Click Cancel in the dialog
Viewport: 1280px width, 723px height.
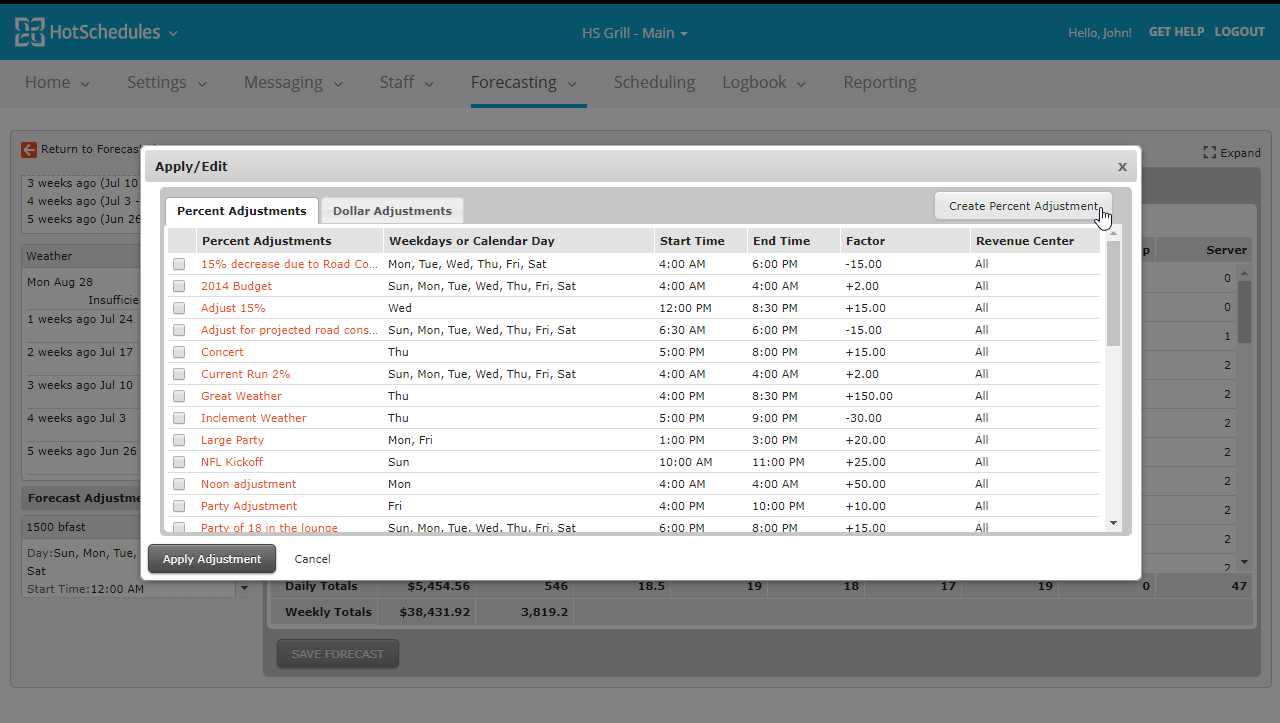pyautogui.click(x=312, y=559)
